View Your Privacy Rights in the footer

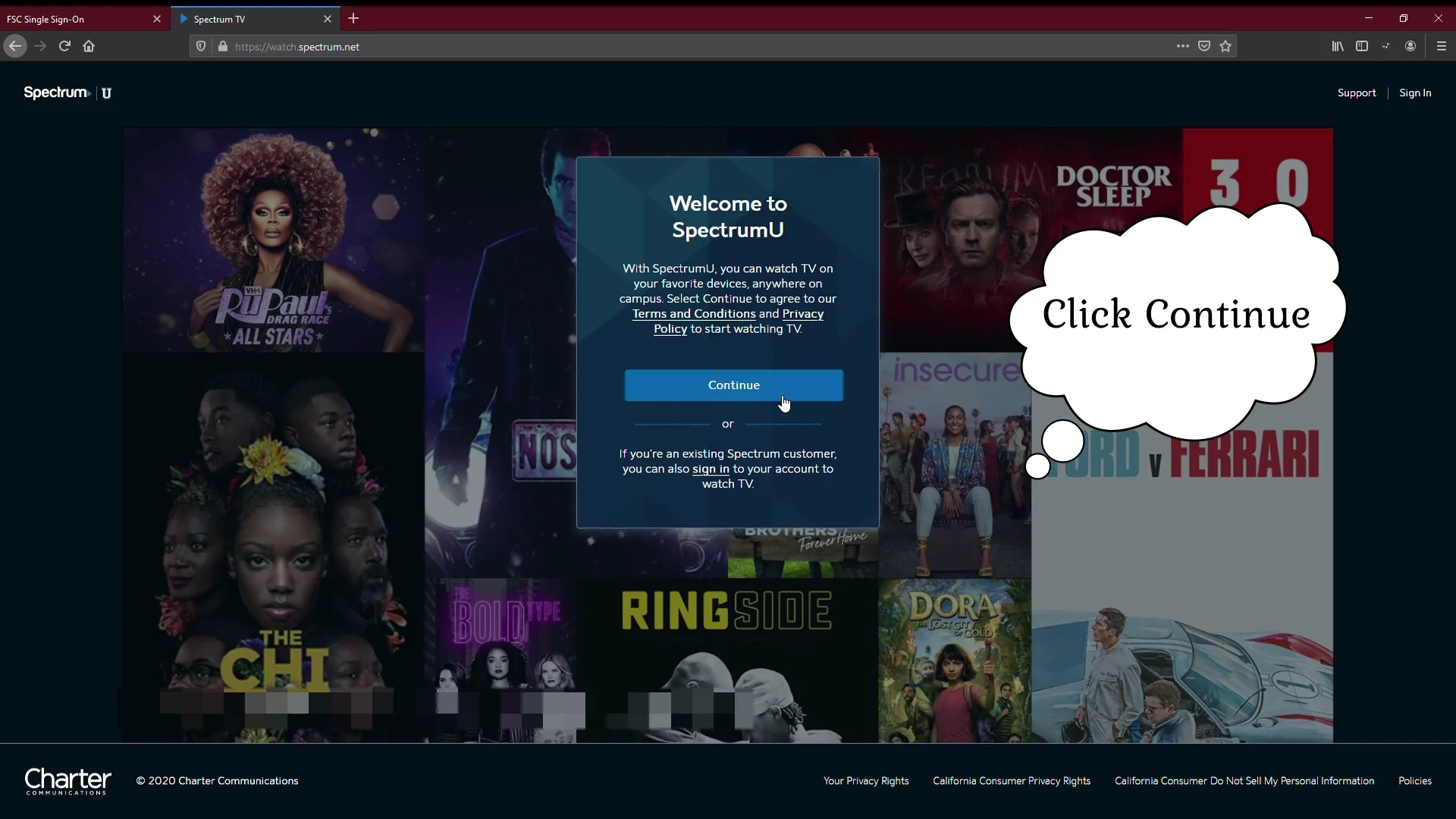[x=866, y=780]
